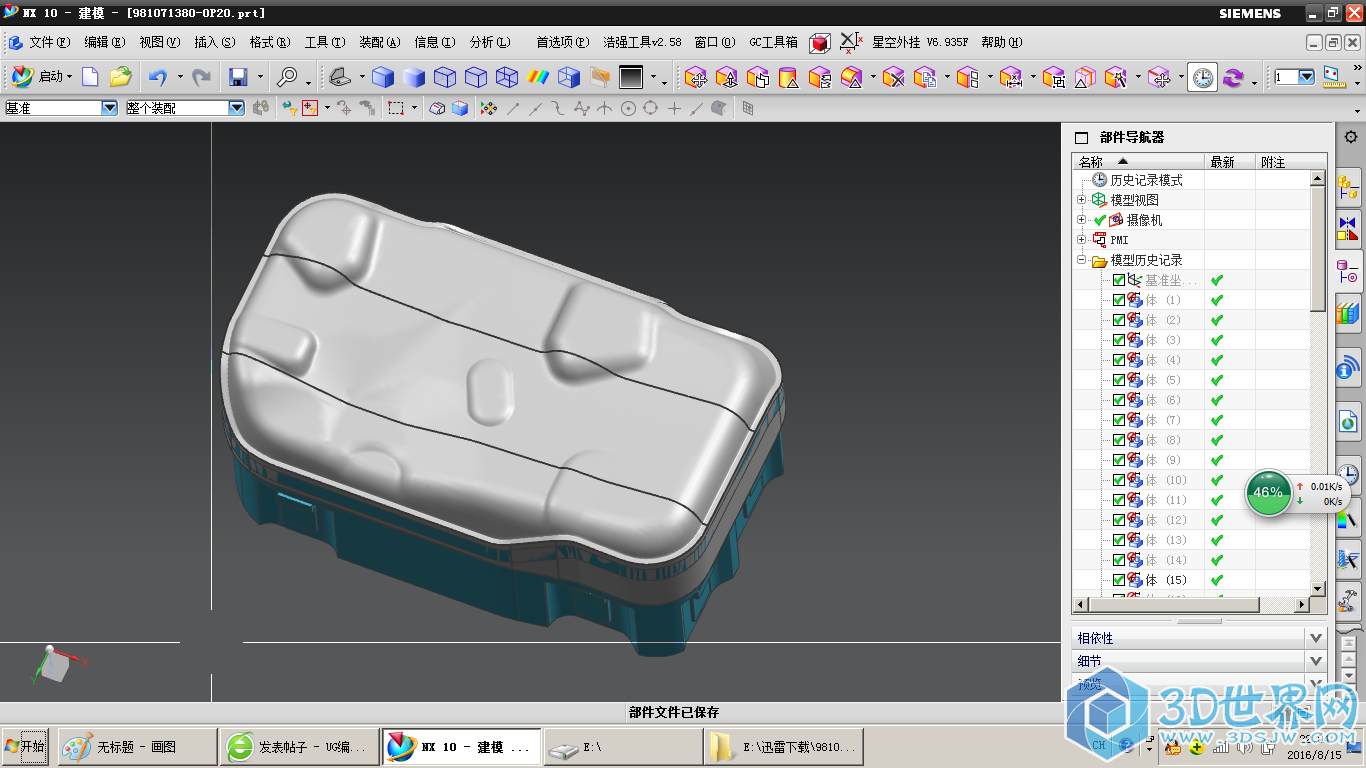Uncheck the 体 (15) feature checkbox

click(x=1119, y=580)
